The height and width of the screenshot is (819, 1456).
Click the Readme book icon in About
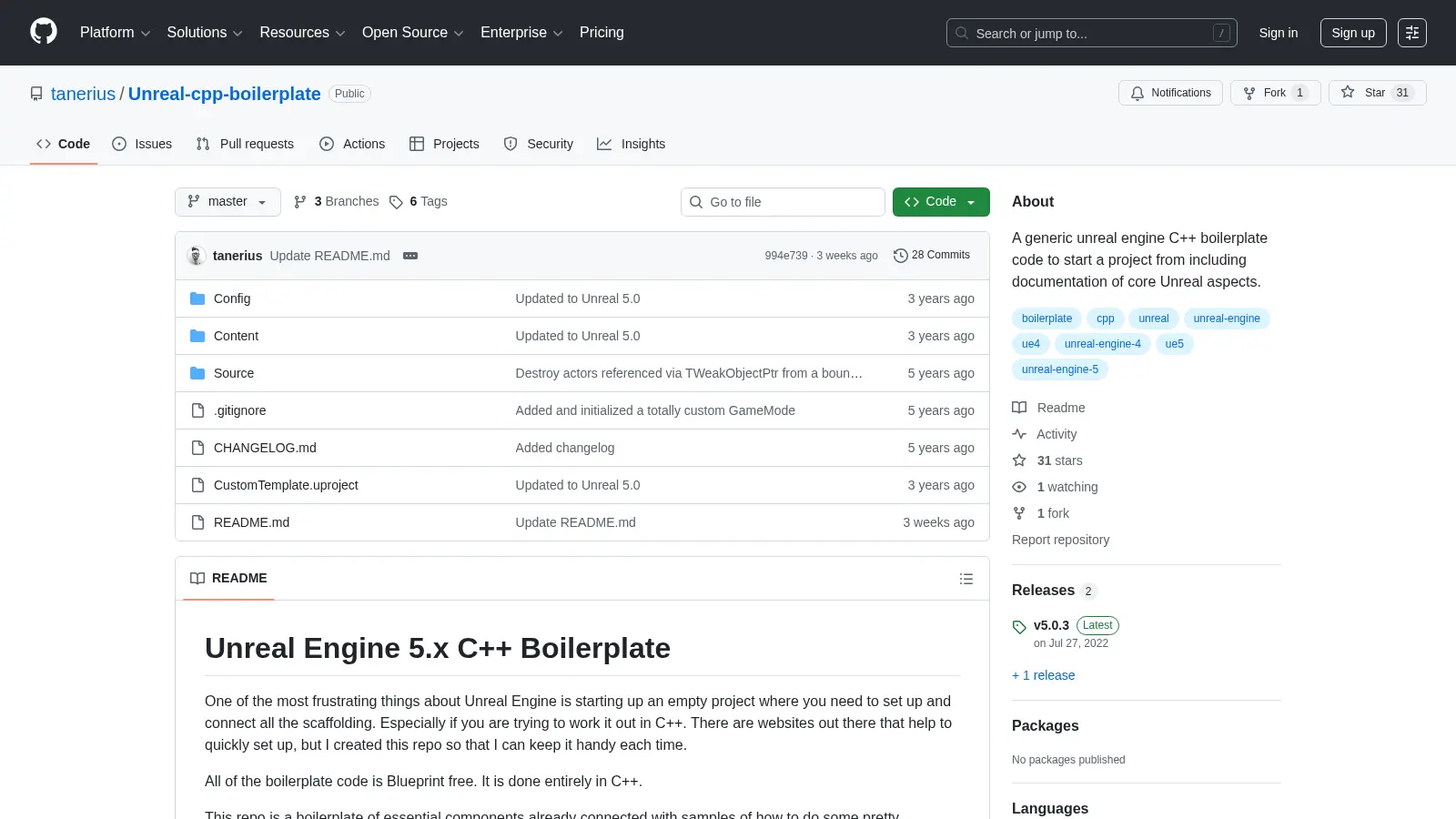point(1019,408)
